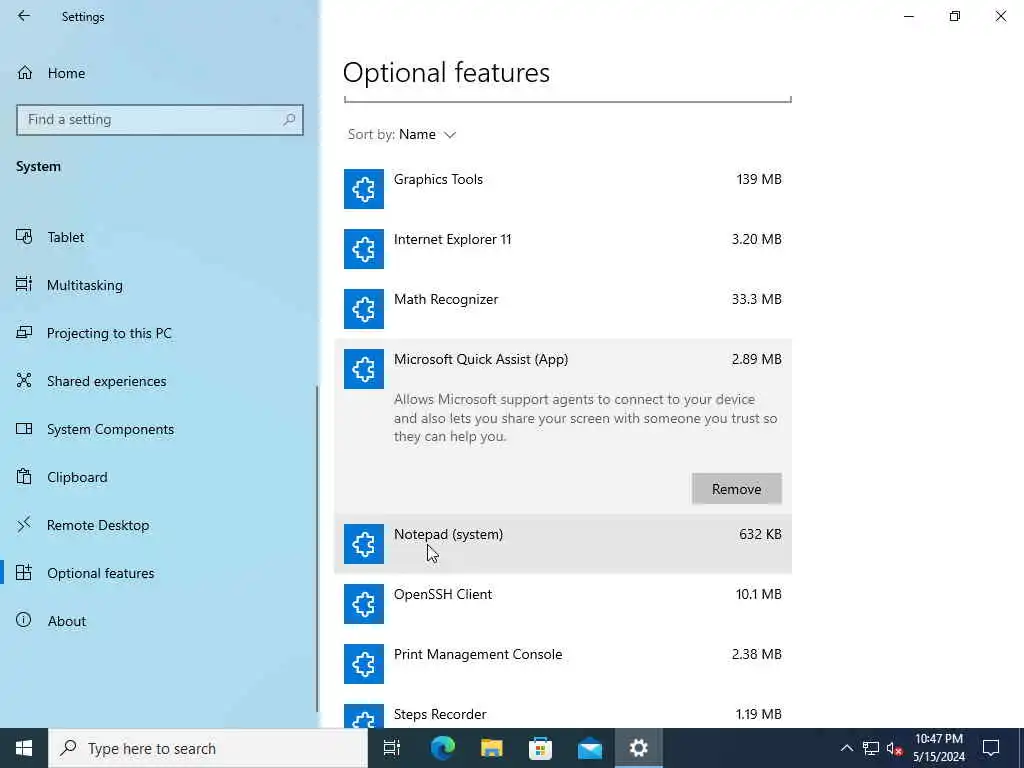Expand the Internet Explorer 11 entry
This screenshot has width=1024, height=768.
563,249
